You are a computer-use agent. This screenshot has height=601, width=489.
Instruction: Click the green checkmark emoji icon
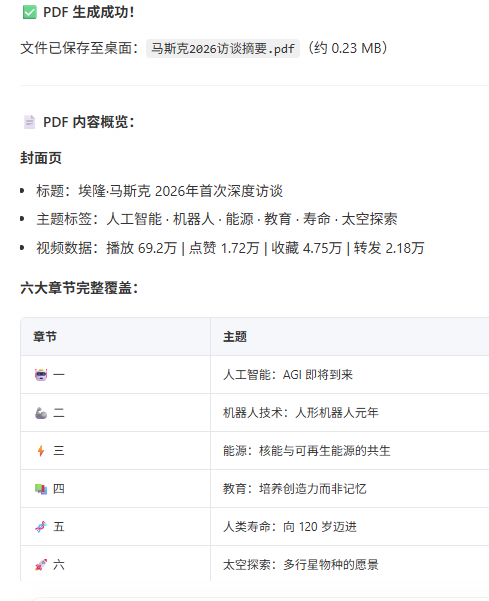coord(30,12)
